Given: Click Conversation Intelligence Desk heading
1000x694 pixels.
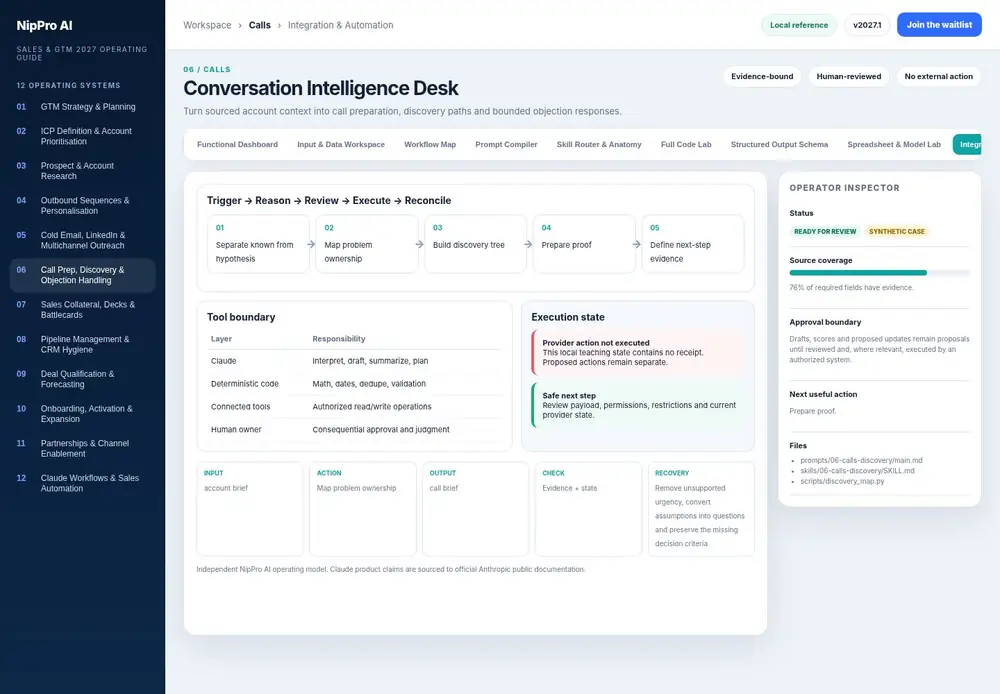Looking at the screenshot, I should (x=321, y=88).
